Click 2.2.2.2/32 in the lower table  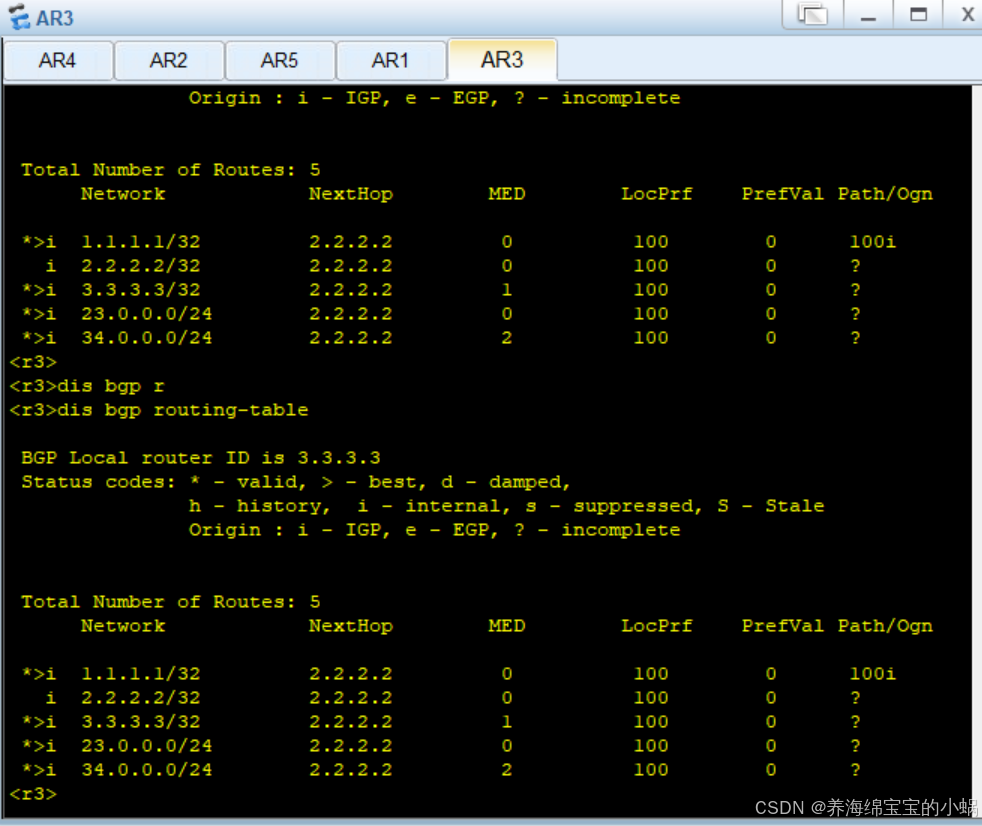[141, 698]
